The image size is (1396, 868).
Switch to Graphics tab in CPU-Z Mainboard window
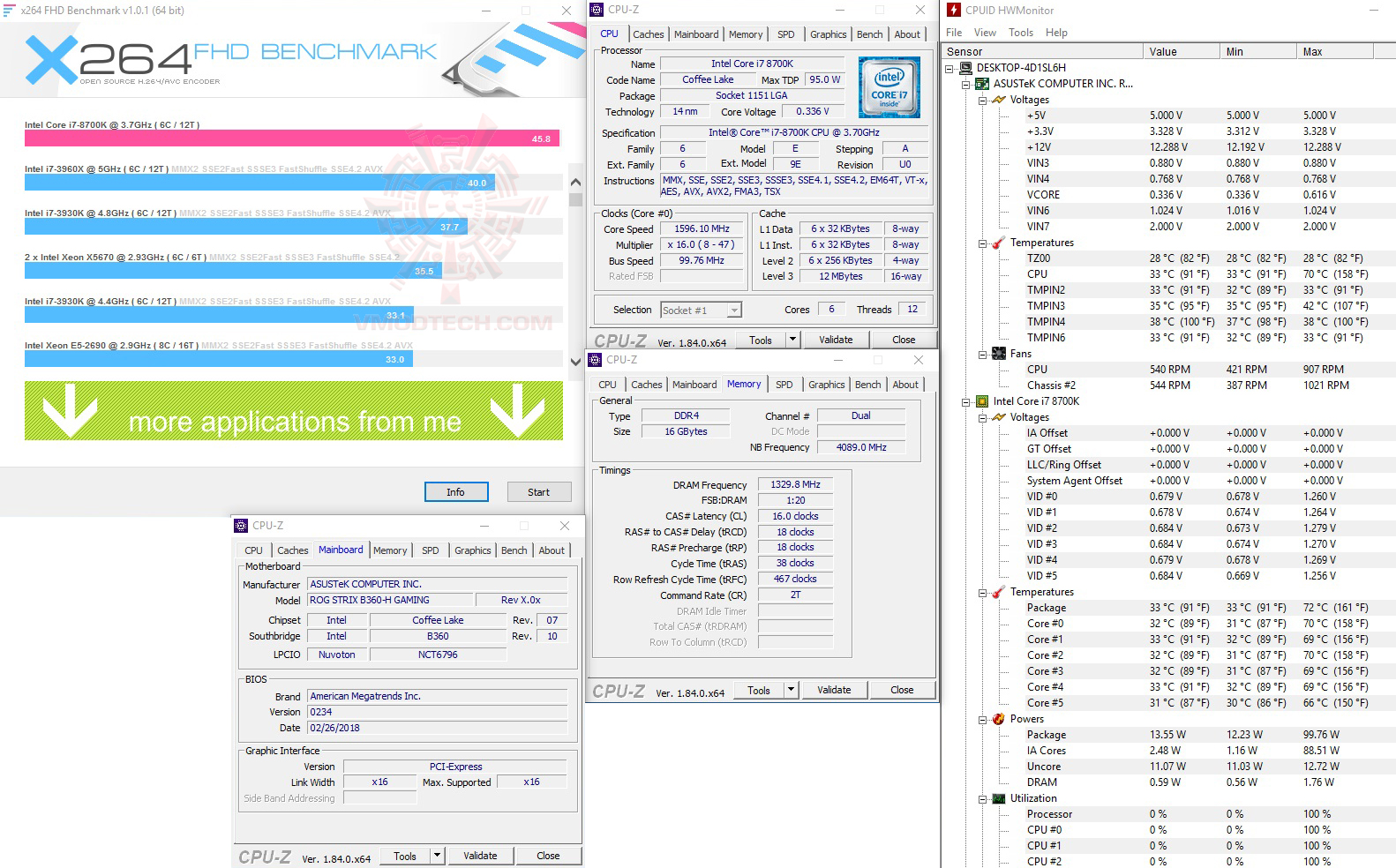(x=473, y=550)
